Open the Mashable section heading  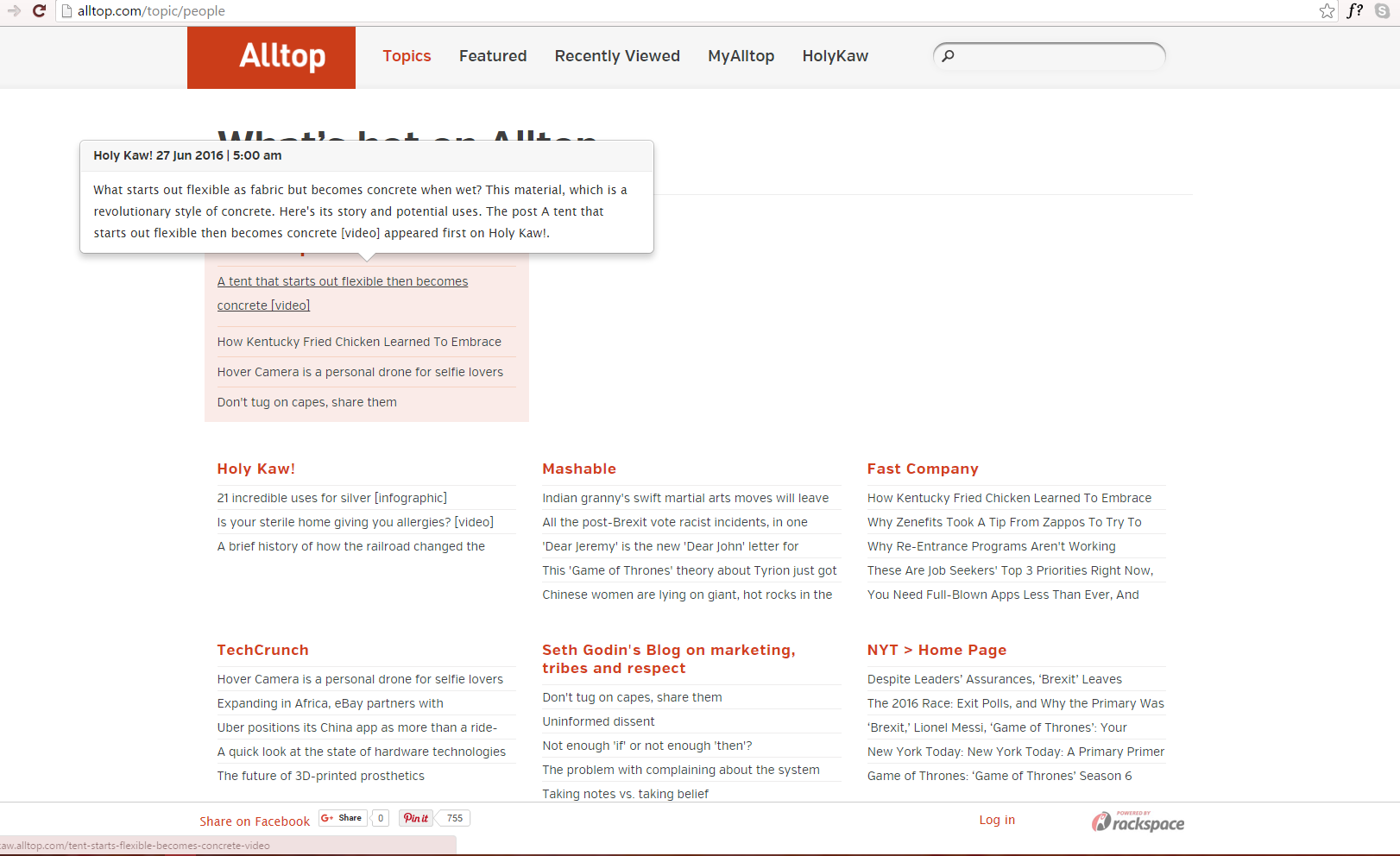click(579, 469)
